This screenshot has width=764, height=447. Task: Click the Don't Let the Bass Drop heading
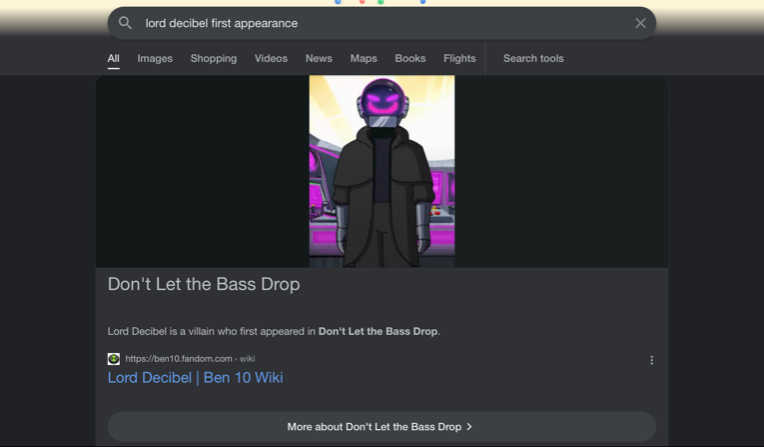(x=204, y=284)
